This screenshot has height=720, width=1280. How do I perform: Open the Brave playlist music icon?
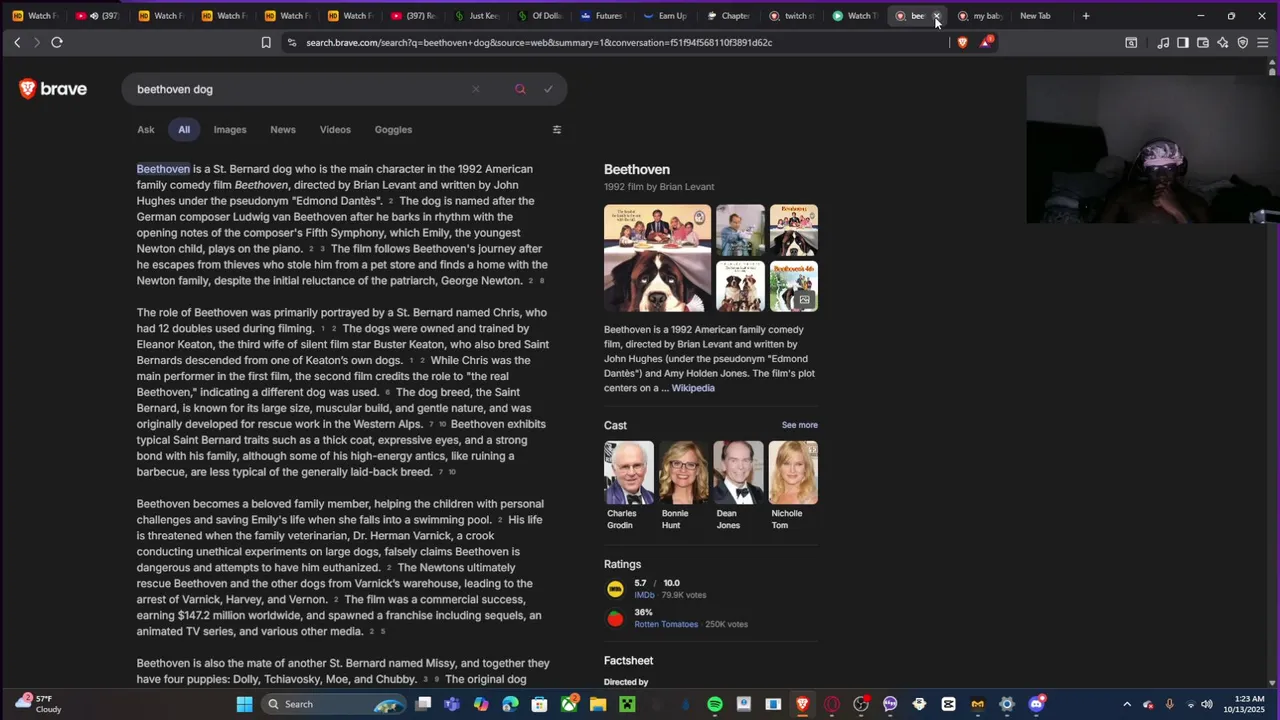[x=1163, y=42]
